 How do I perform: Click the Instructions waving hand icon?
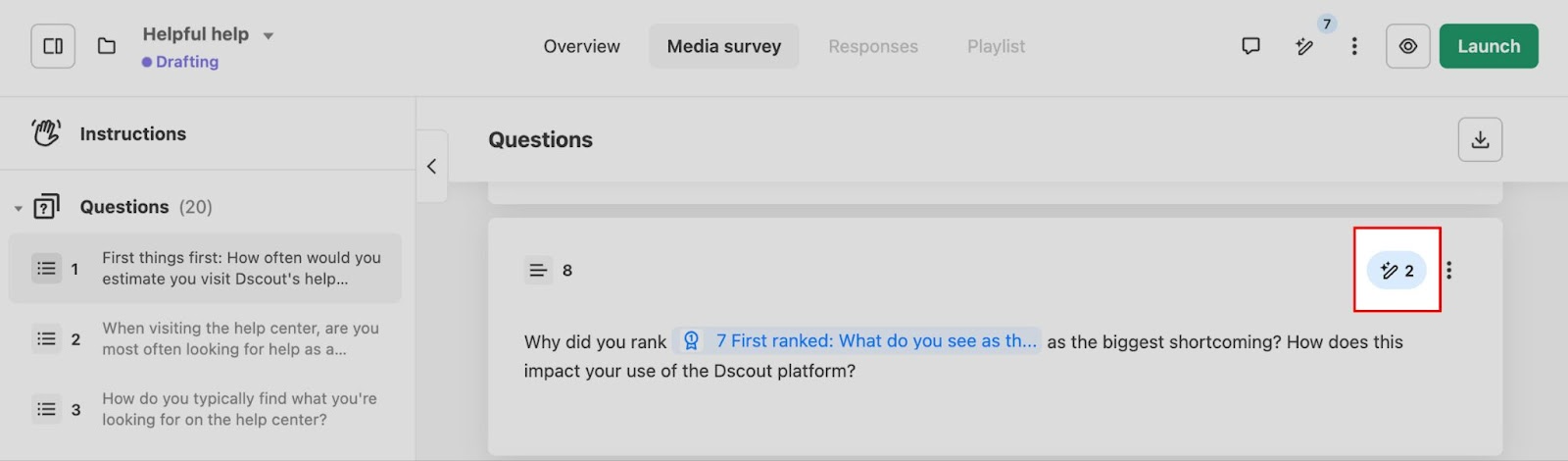[46, 133]
